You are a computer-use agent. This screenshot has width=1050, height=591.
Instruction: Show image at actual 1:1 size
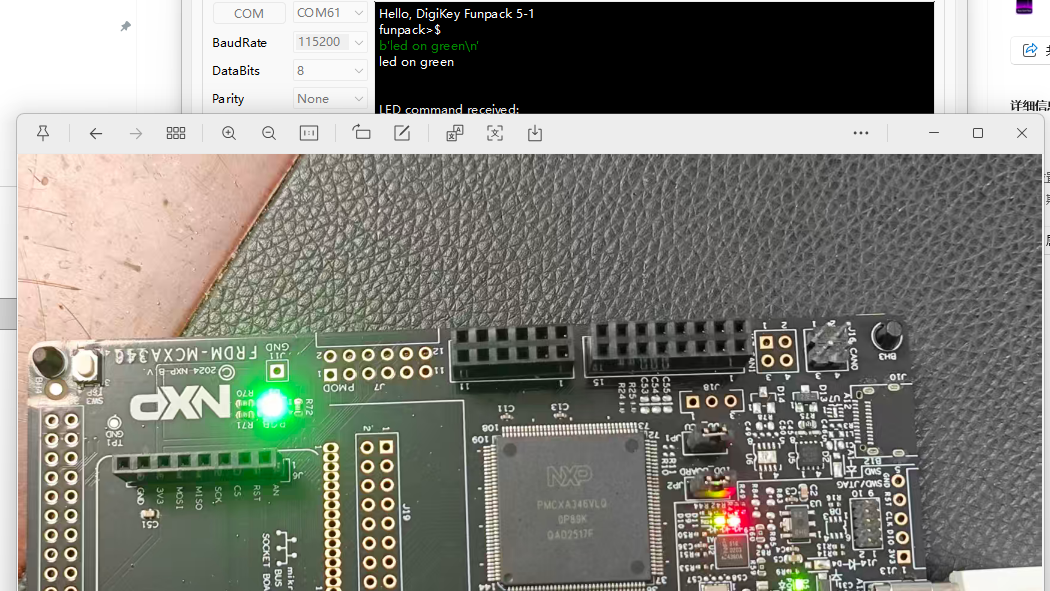pyautogui.click(x=309, y=133)
